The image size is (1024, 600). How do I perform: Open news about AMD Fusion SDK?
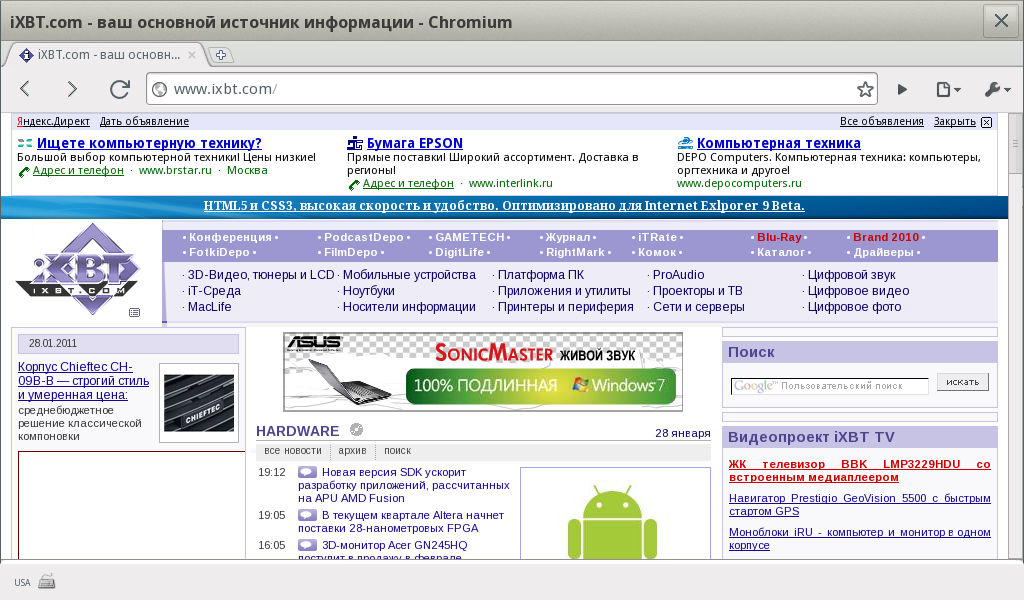pos(404,485)
